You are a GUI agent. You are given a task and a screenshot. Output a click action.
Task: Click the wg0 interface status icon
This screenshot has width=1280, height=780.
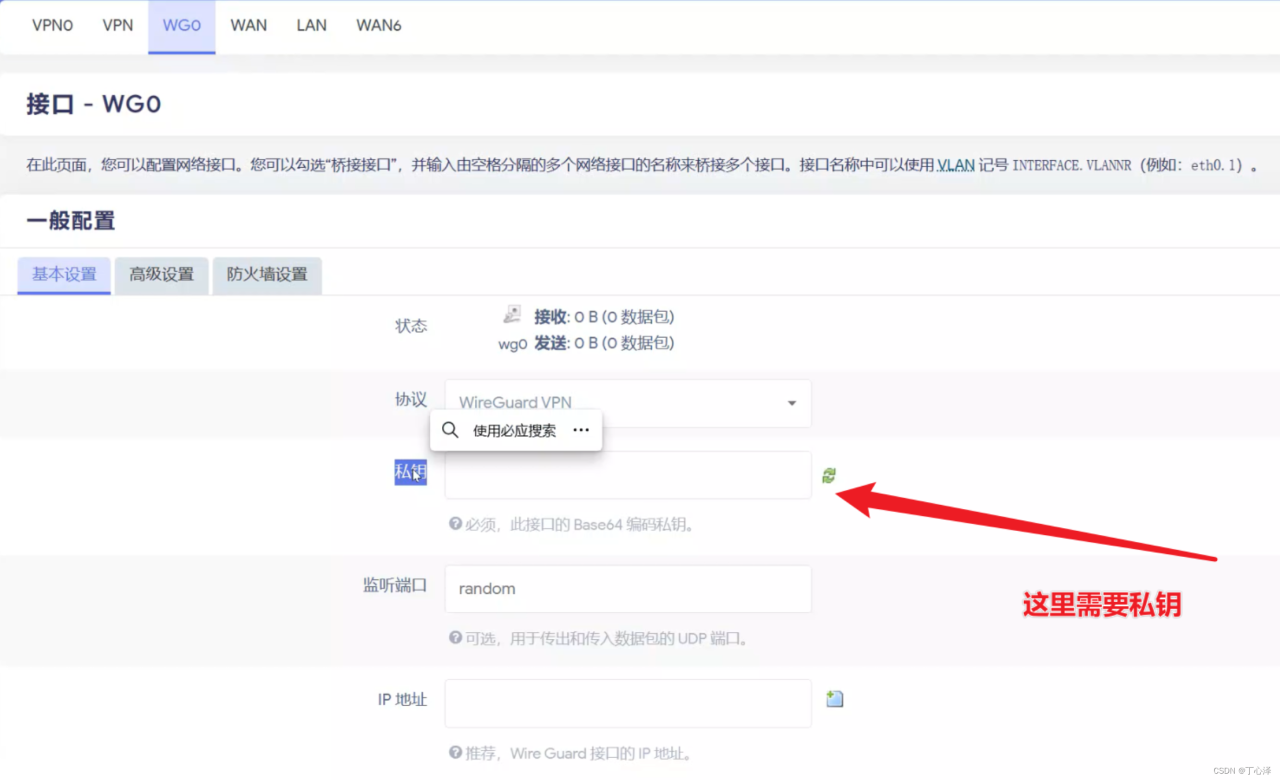(512, 316)
